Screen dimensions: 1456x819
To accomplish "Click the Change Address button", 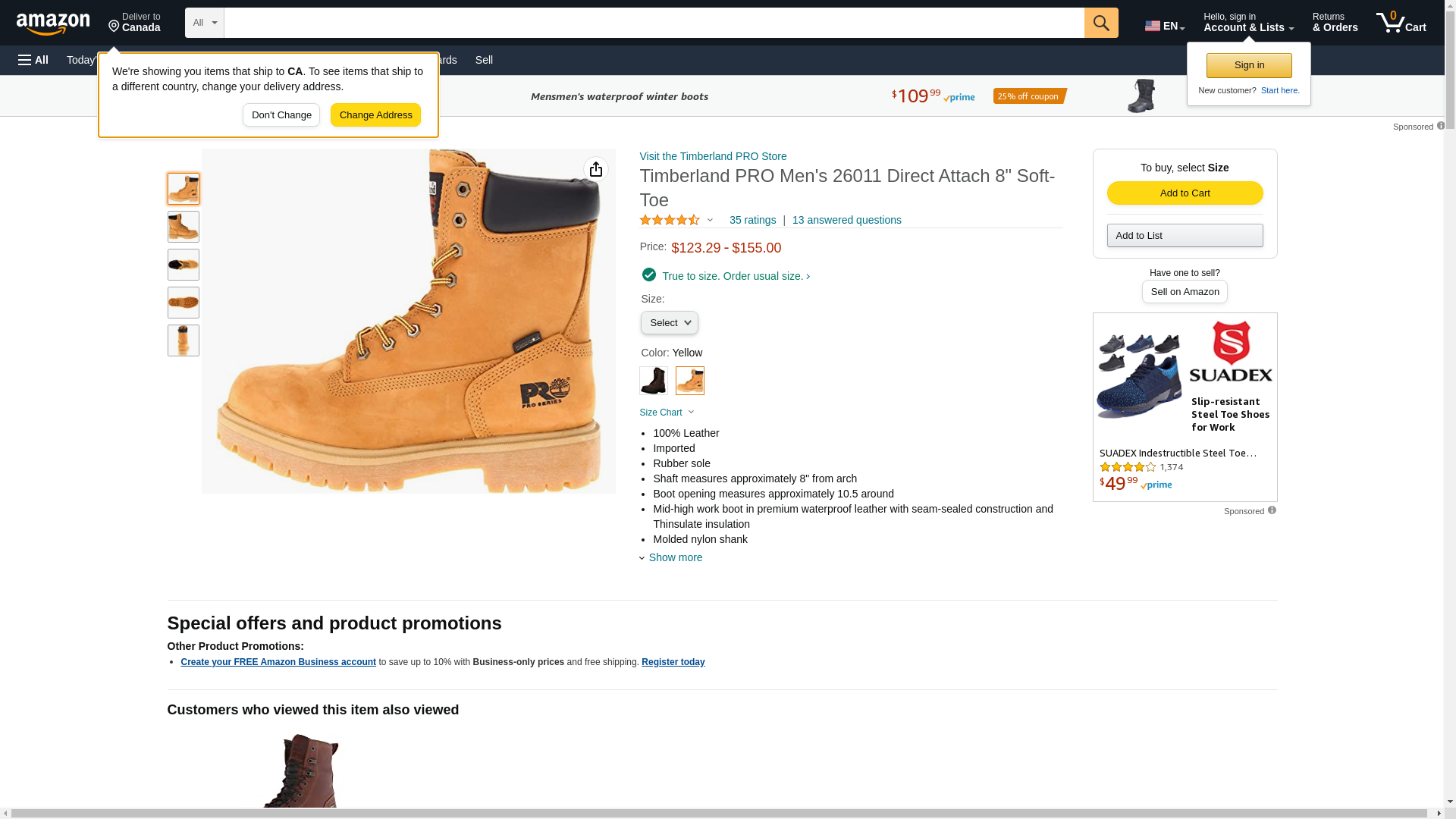I will coord(375,115).
